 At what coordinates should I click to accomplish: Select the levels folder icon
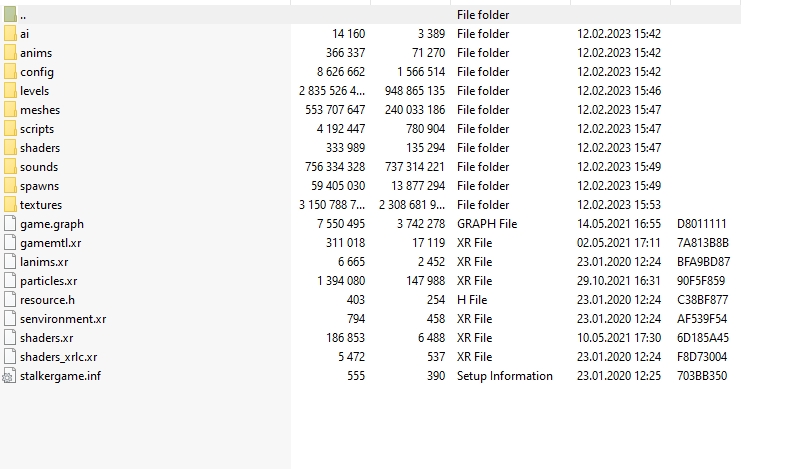coord(10,91)
